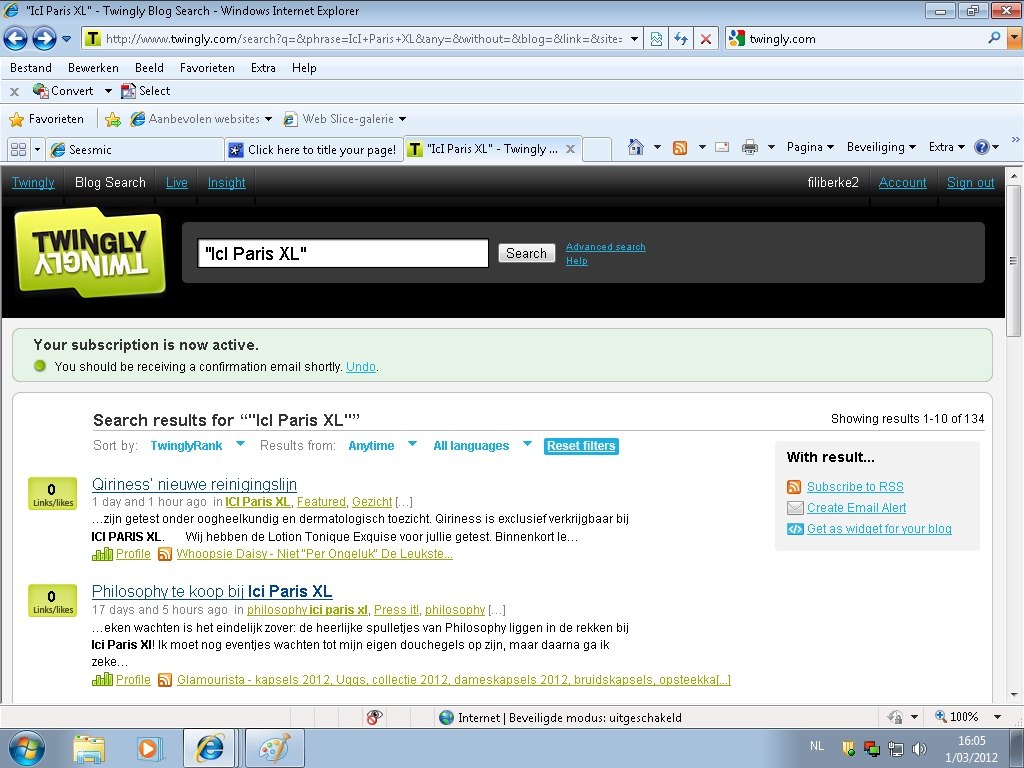Open Favorieten star button
1024x768 pixels.
46,119
